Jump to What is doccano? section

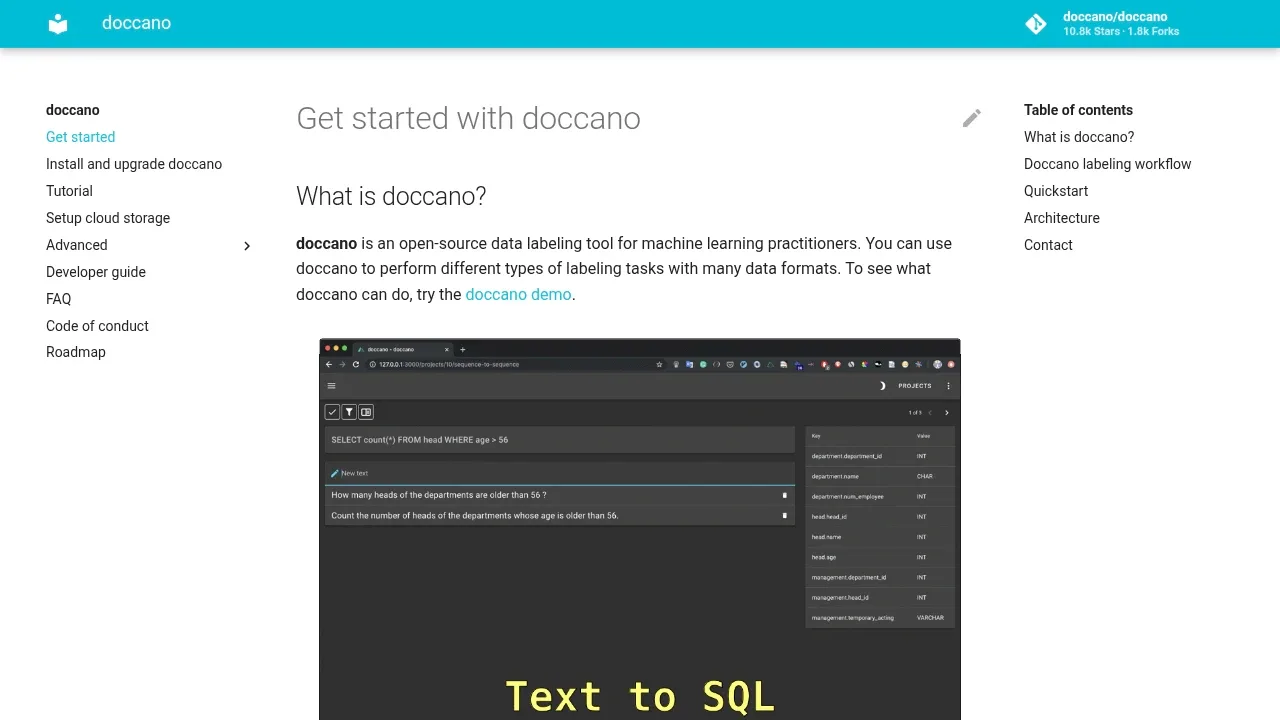[1079, 137]
